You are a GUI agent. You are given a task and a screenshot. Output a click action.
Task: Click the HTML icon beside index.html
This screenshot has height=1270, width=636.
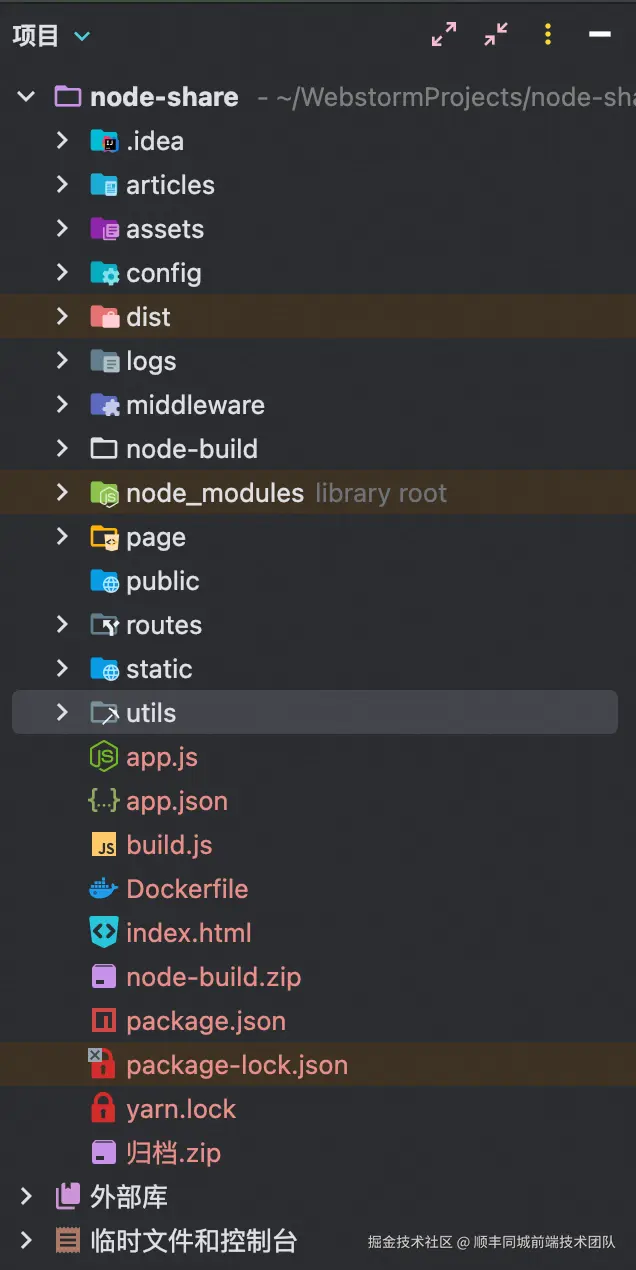pyautogui.click(x=104, y=933)
